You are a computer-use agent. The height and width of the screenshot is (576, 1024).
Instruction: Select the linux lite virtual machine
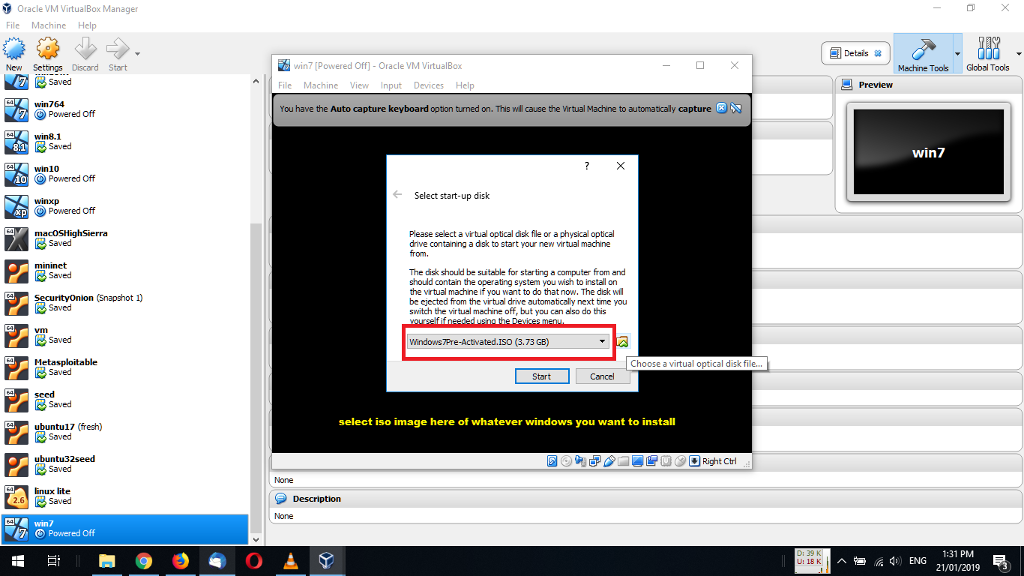124,496
